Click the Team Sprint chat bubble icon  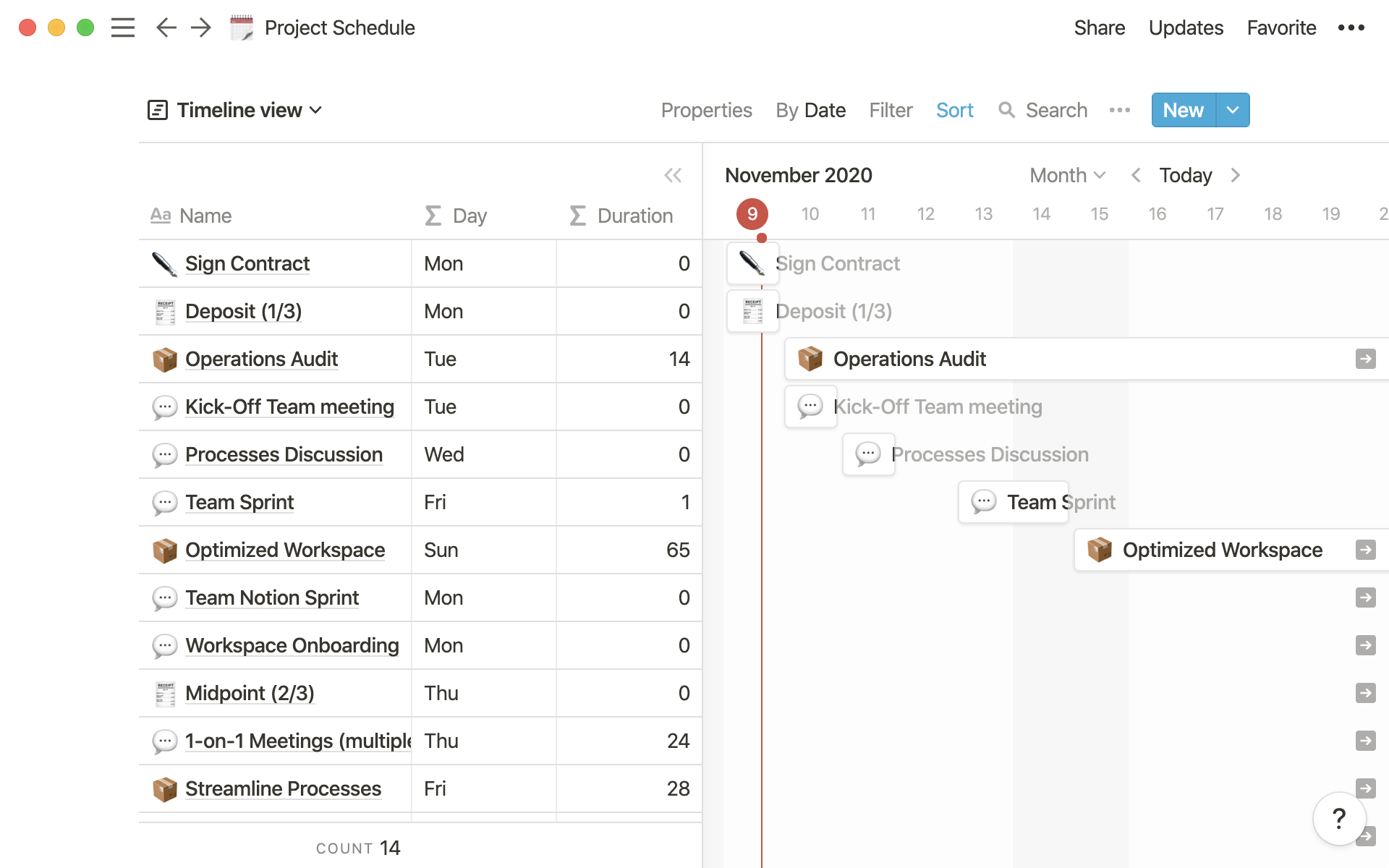(x=165, y=501)
